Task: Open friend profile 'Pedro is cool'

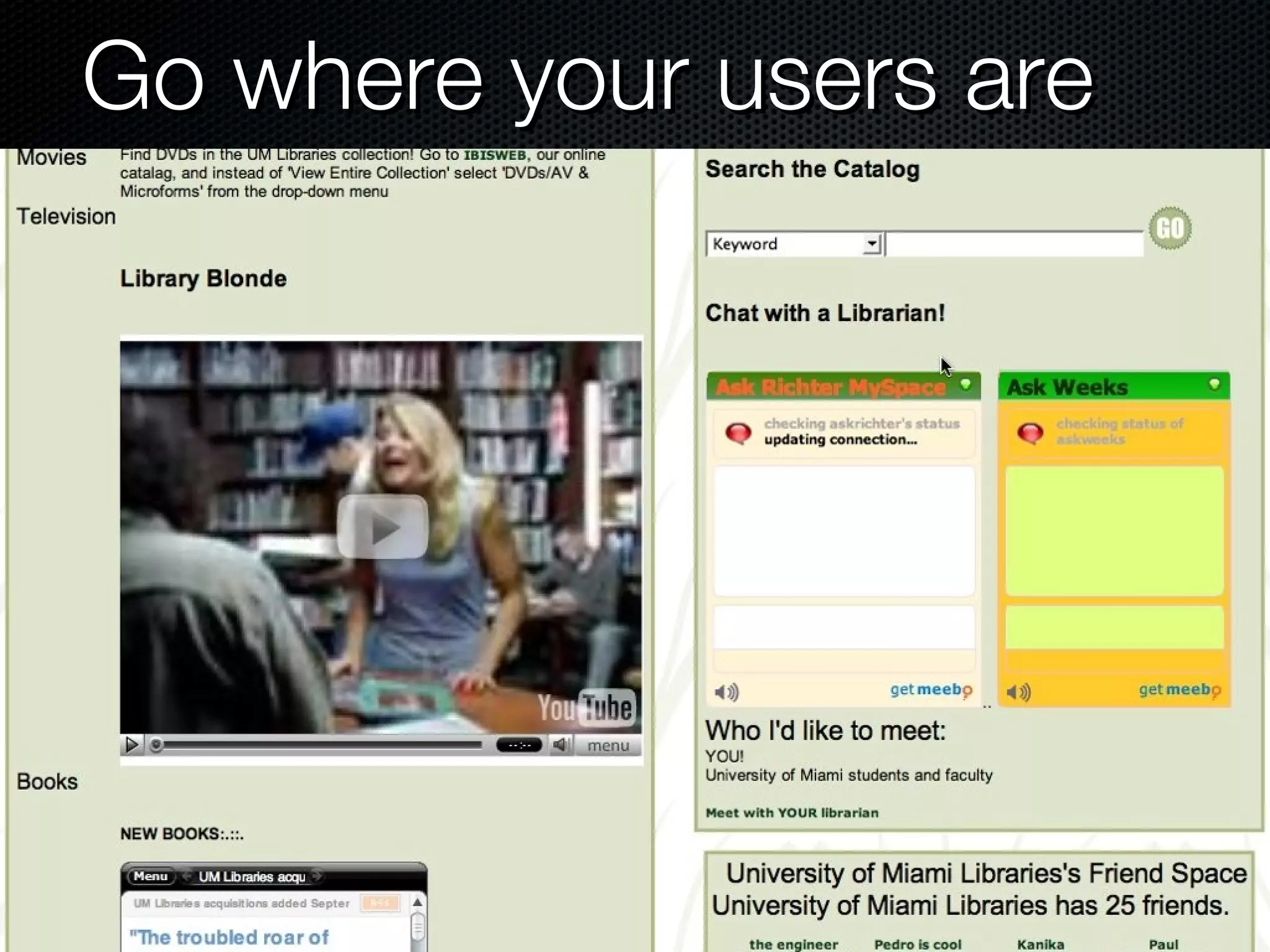Action: 918,944
